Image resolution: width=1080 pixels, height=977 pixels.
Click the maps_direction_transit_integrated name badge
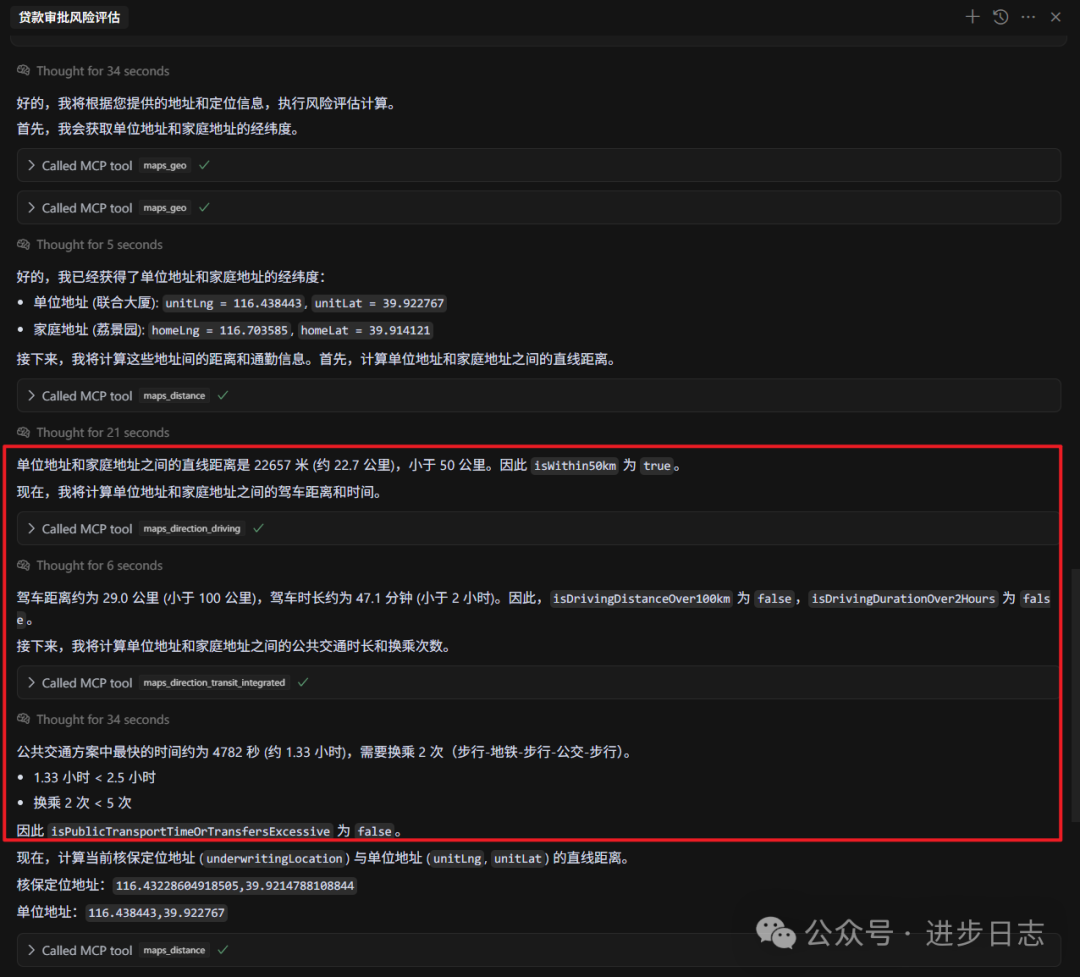pyautogui.click(x=214, y=683)
